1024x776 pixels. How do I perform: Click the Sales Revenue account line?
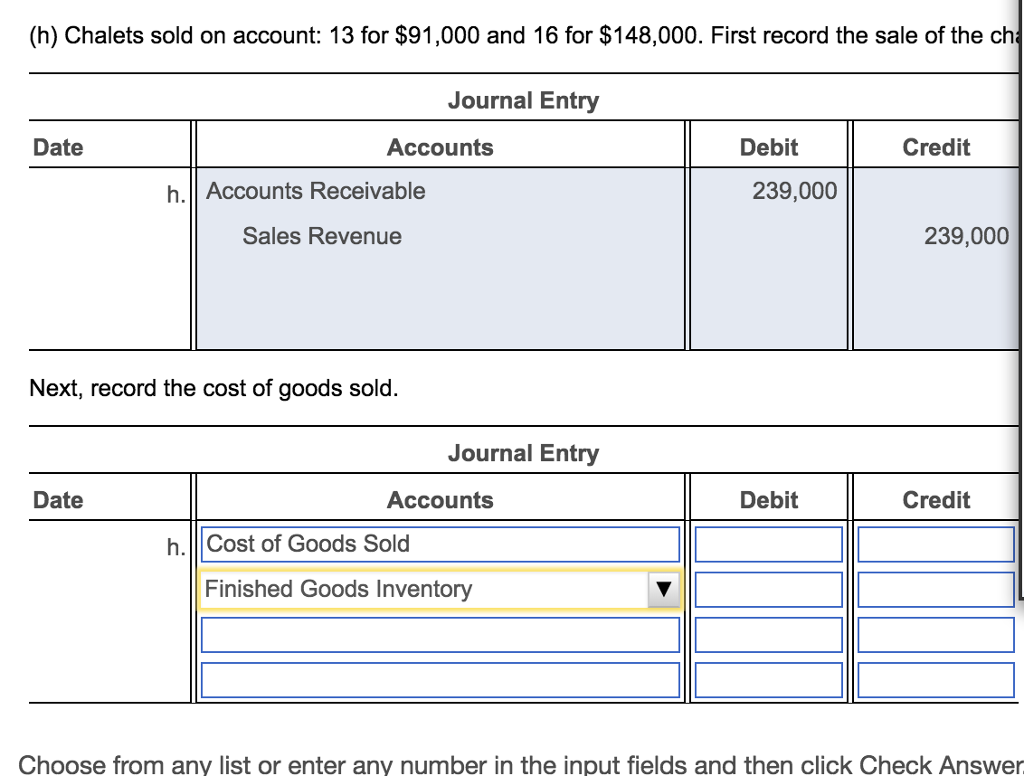322,236
